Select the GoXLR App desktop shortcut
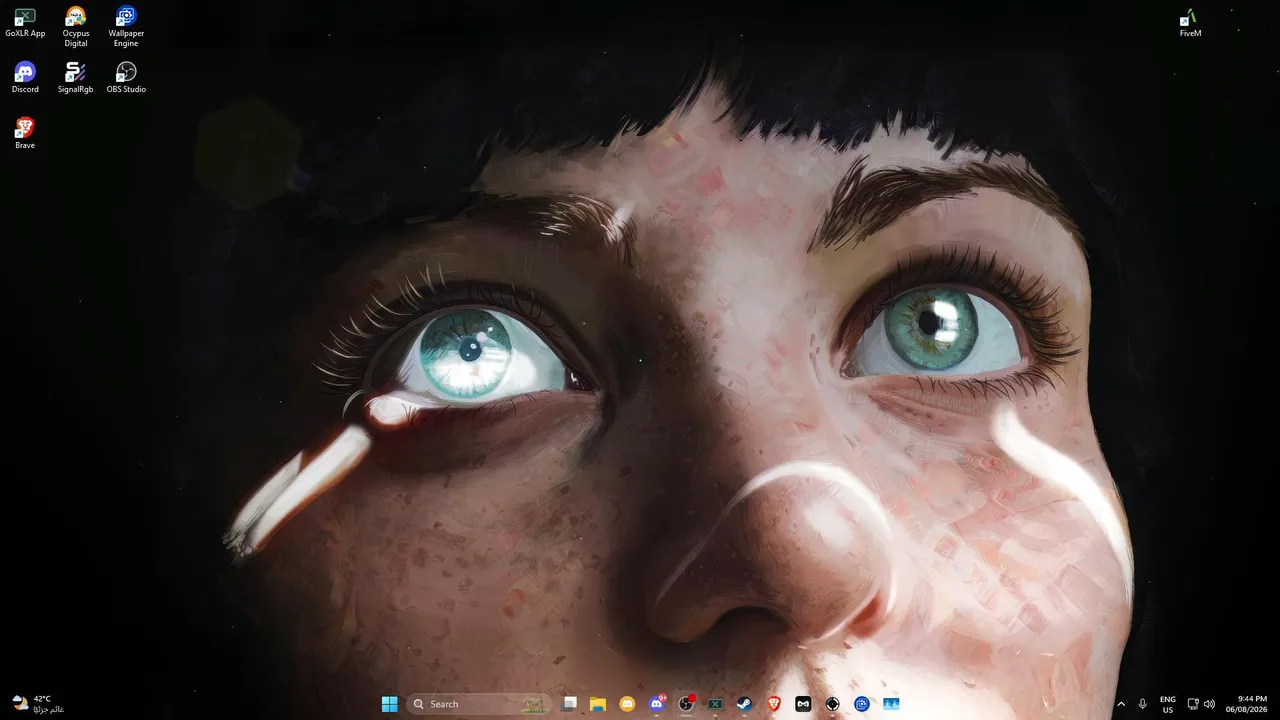 25,22
